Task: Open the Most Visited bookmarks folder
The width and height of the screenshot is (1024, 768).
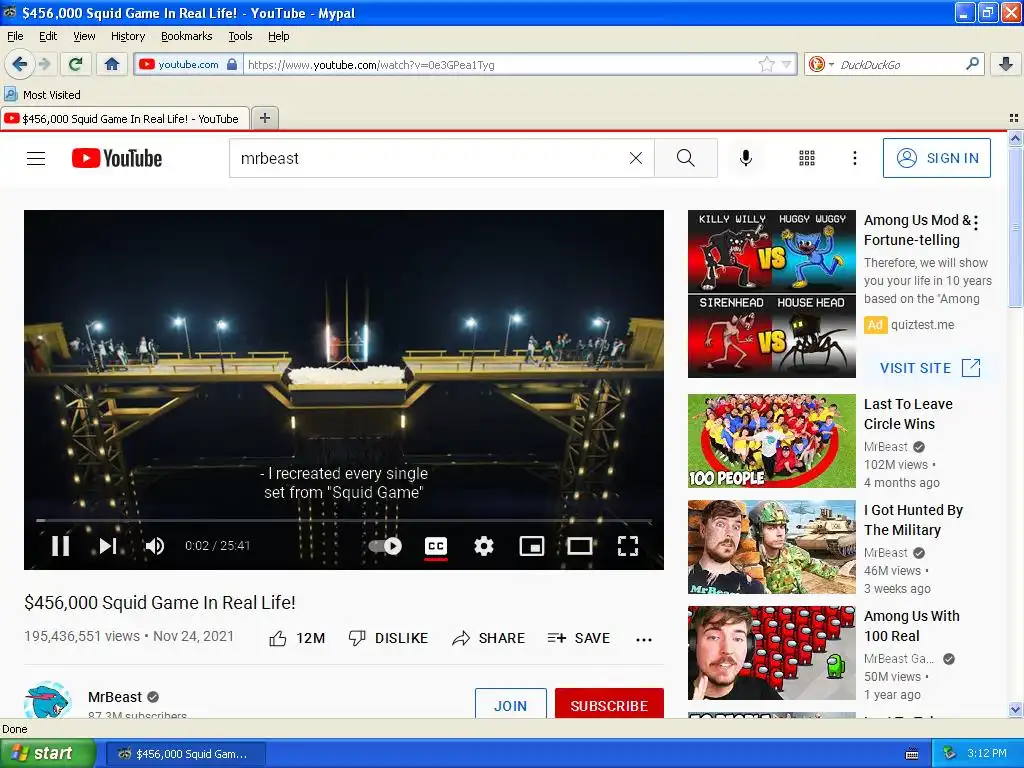Action: click(43, 95)
